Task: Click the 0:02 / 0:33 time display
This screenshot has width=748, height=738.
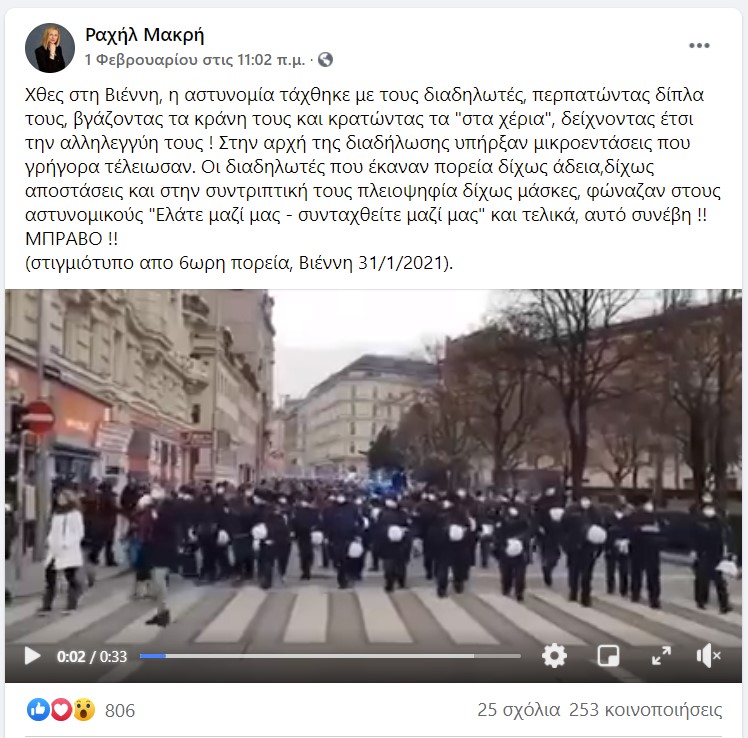Action: (x=92, y=656)
